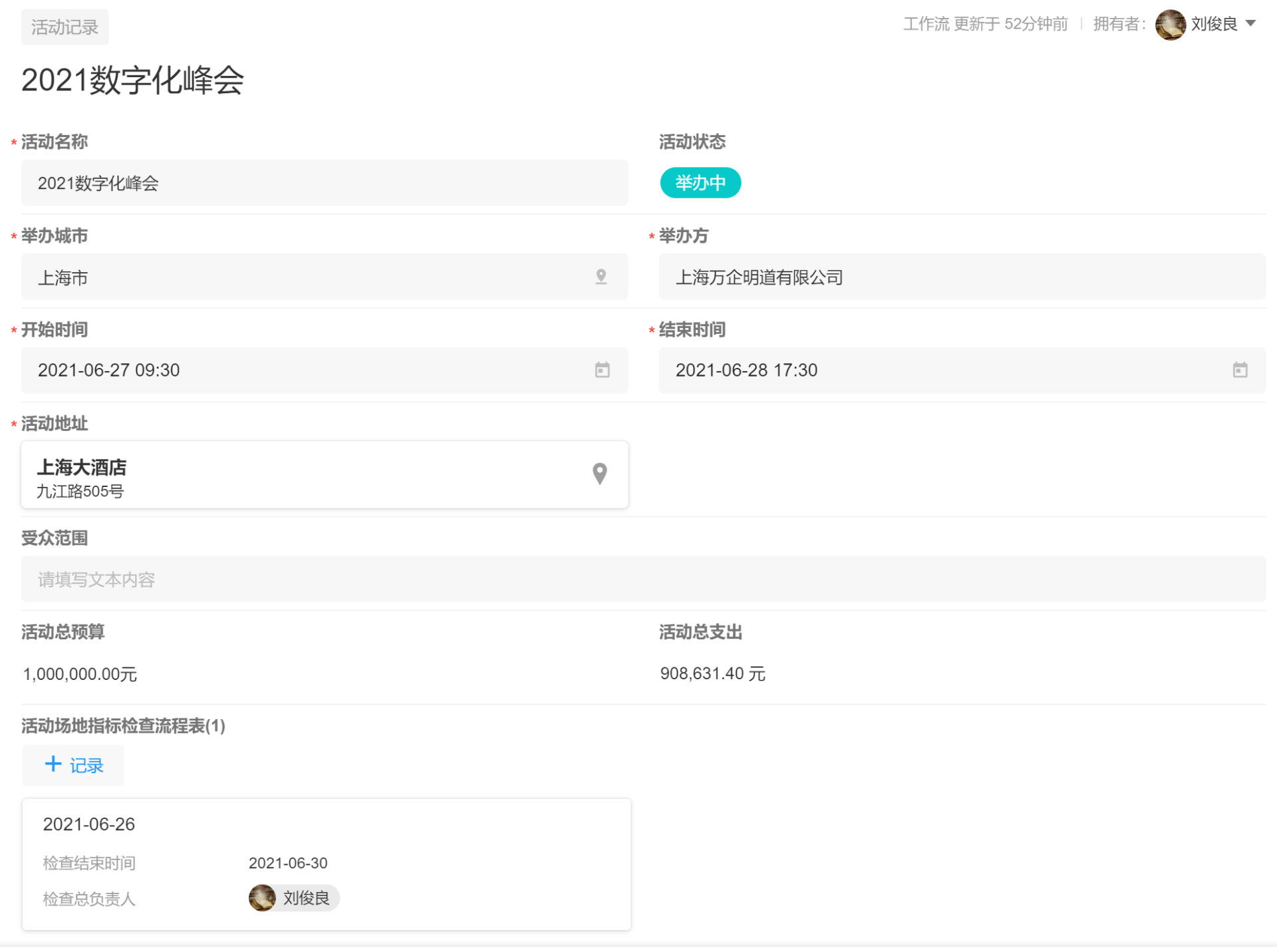Click the map pin in 活动地址 card

click(x=599, y=474)
